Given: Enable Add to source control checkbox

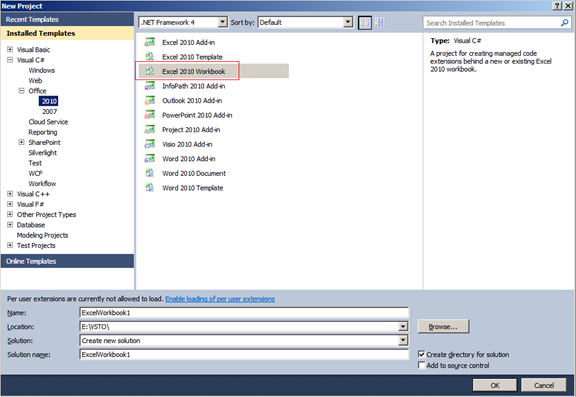Looking at the screenshot, I should click(421, 365).
